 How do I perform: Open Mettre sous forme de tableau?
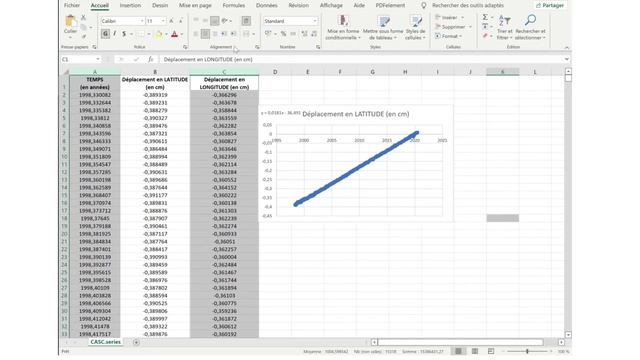coord(383,27)
